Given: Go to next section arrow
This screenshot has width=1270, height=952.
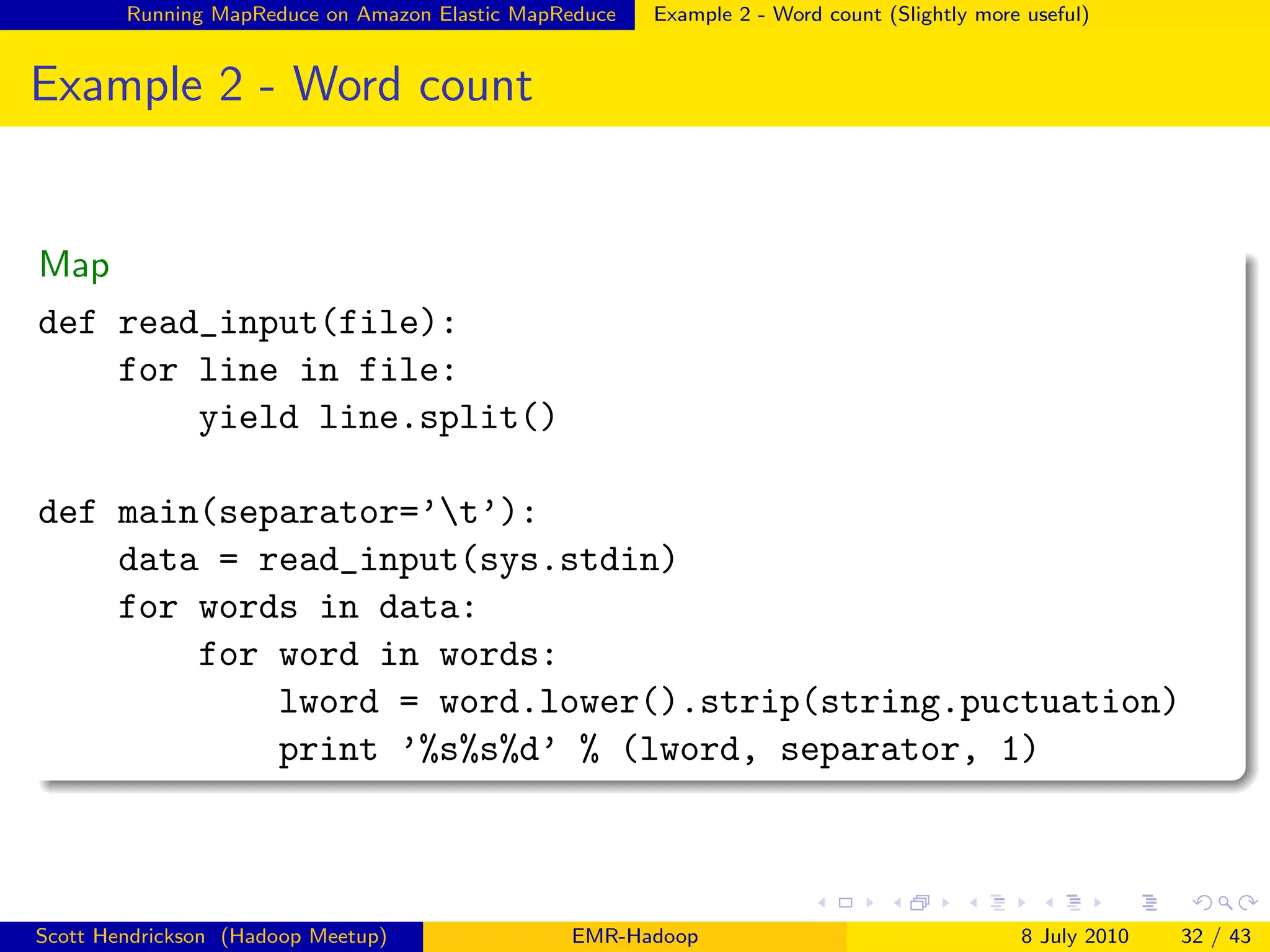Looking at the screenshot, I should (x=1098, y=903).
